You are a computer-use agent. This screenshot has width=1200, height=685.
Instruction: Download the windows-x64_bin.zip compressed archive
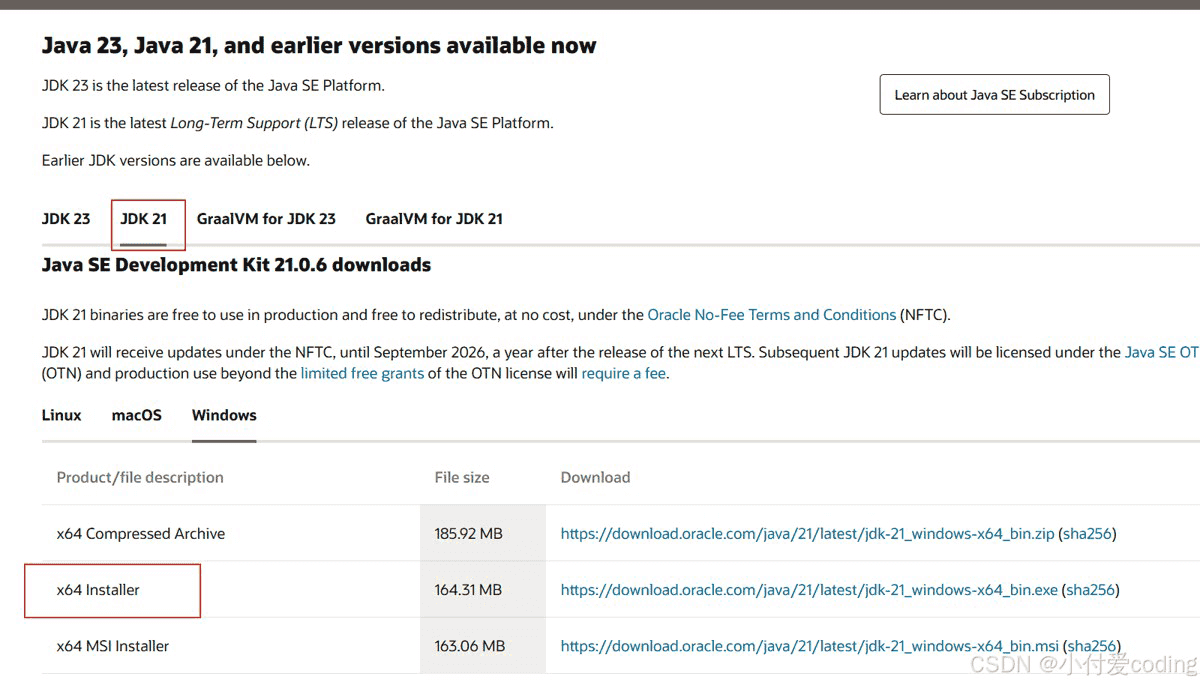pyautogui.click(x=807, y=534)
